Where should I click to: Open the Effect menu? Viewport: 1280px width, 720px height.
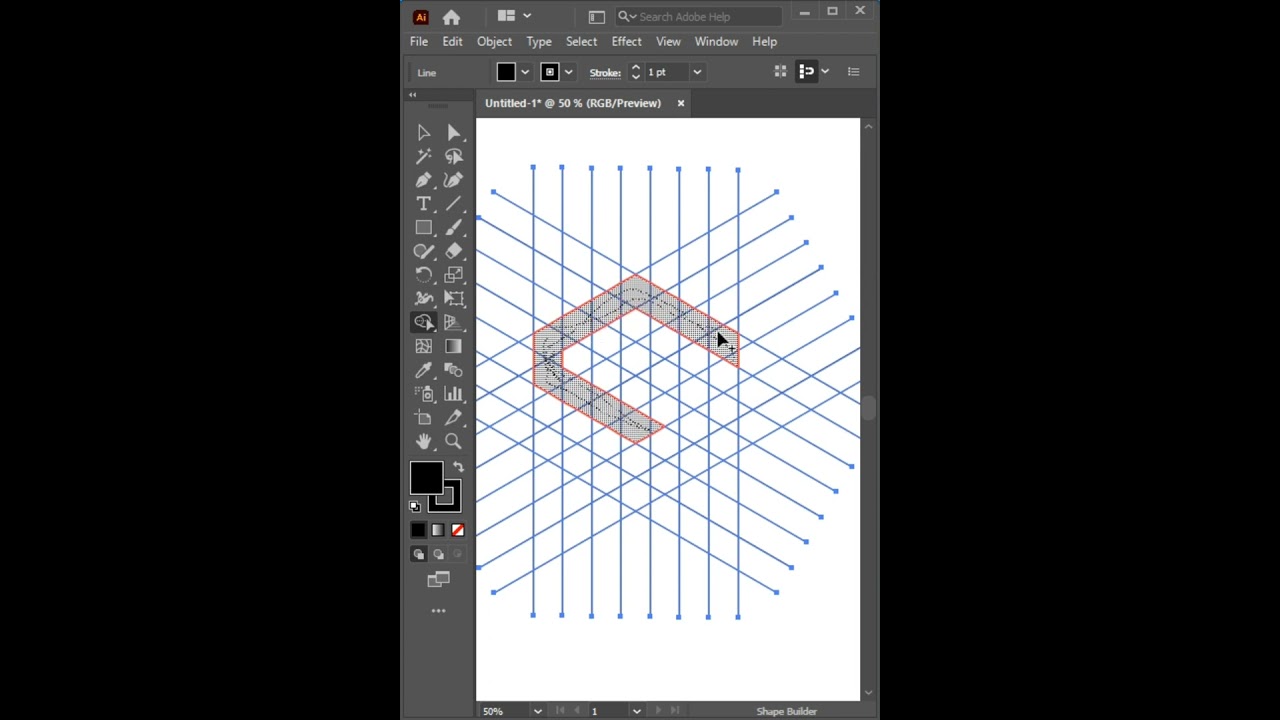click(x=627, y=42)
